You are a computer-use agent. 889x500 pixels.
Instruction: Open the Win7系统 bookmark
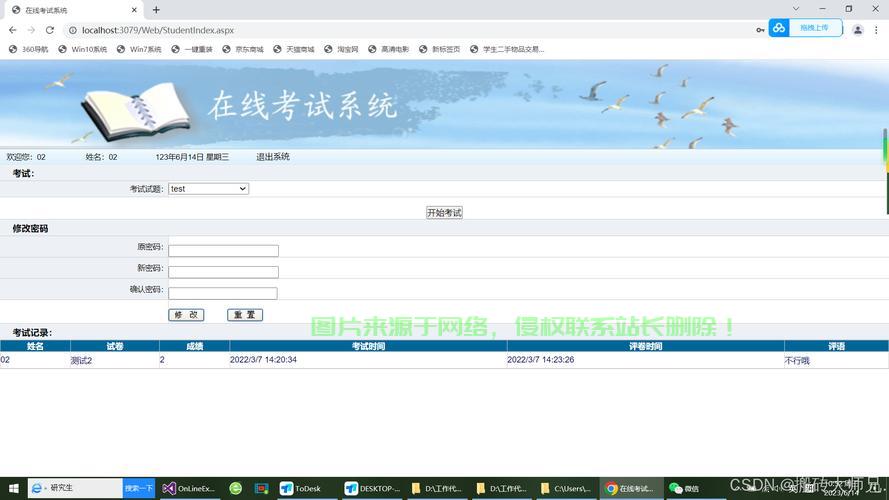click(139, 49)
